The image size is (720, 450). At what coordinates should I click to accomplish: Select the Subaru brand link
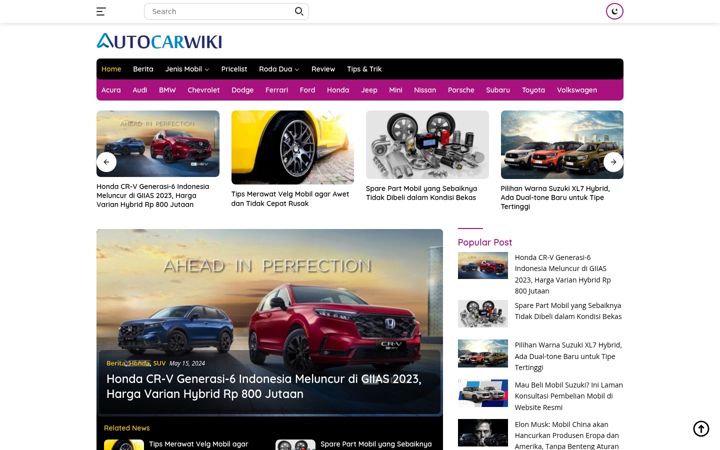point(498,90)
